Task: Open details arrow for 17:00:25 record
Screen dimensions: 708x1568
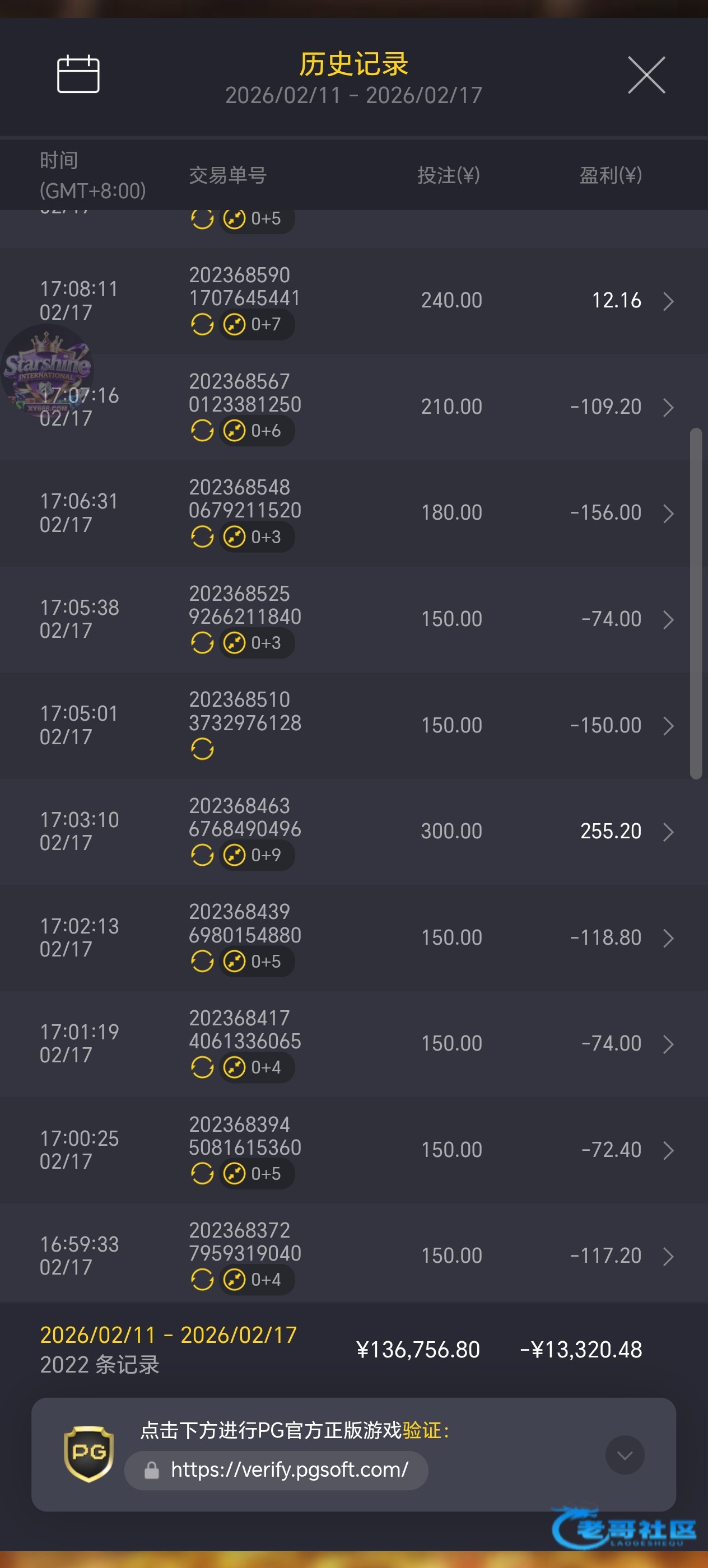Action: click(668, 1150)
